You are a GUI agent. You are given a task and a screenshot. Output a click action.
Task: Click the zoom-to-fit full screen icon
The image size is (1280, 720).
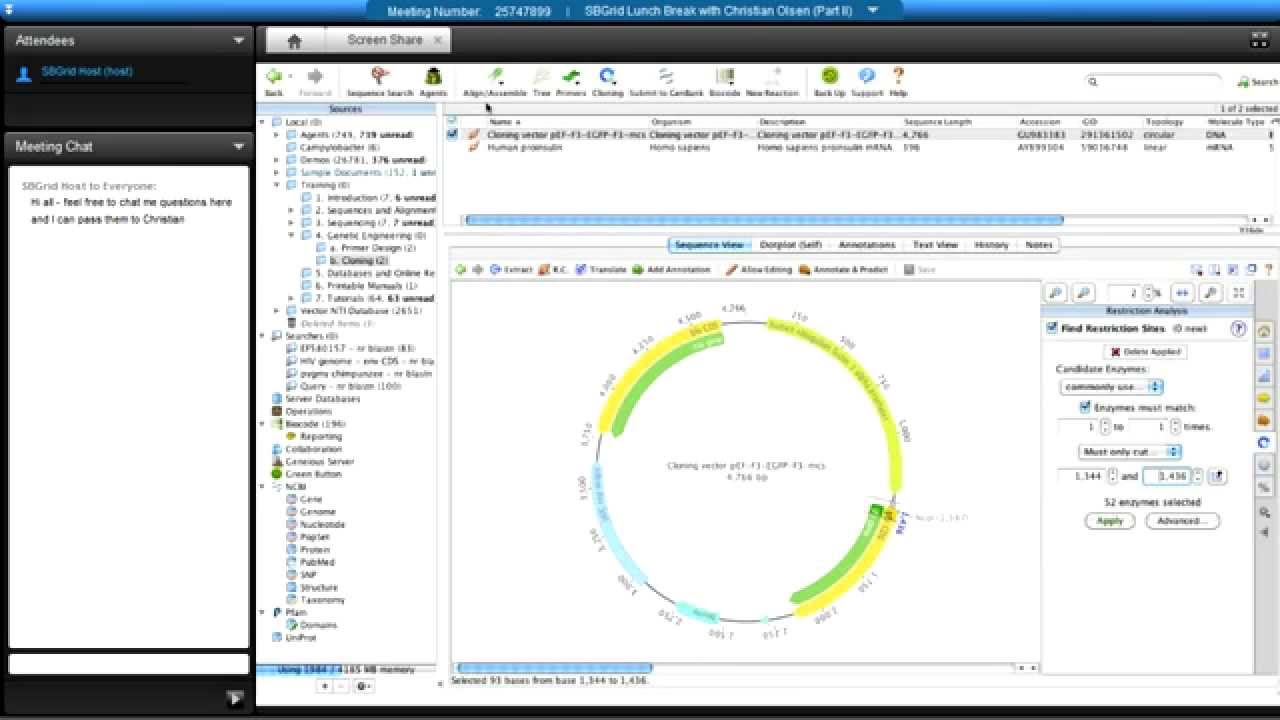tap(1239, 293)
